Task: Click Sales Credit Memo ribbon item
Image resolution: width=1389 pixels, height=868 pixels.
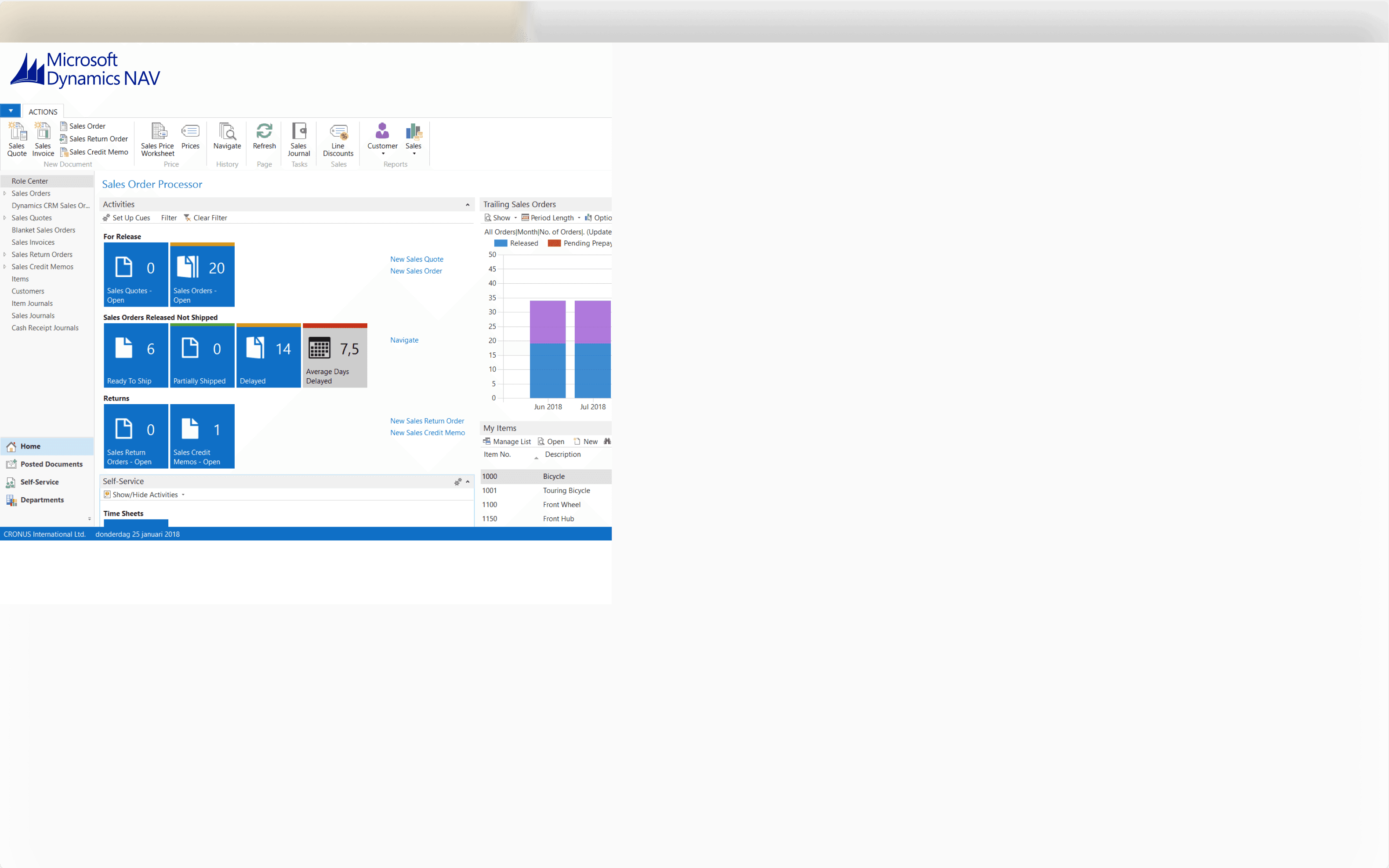Action: coord(94,152)
